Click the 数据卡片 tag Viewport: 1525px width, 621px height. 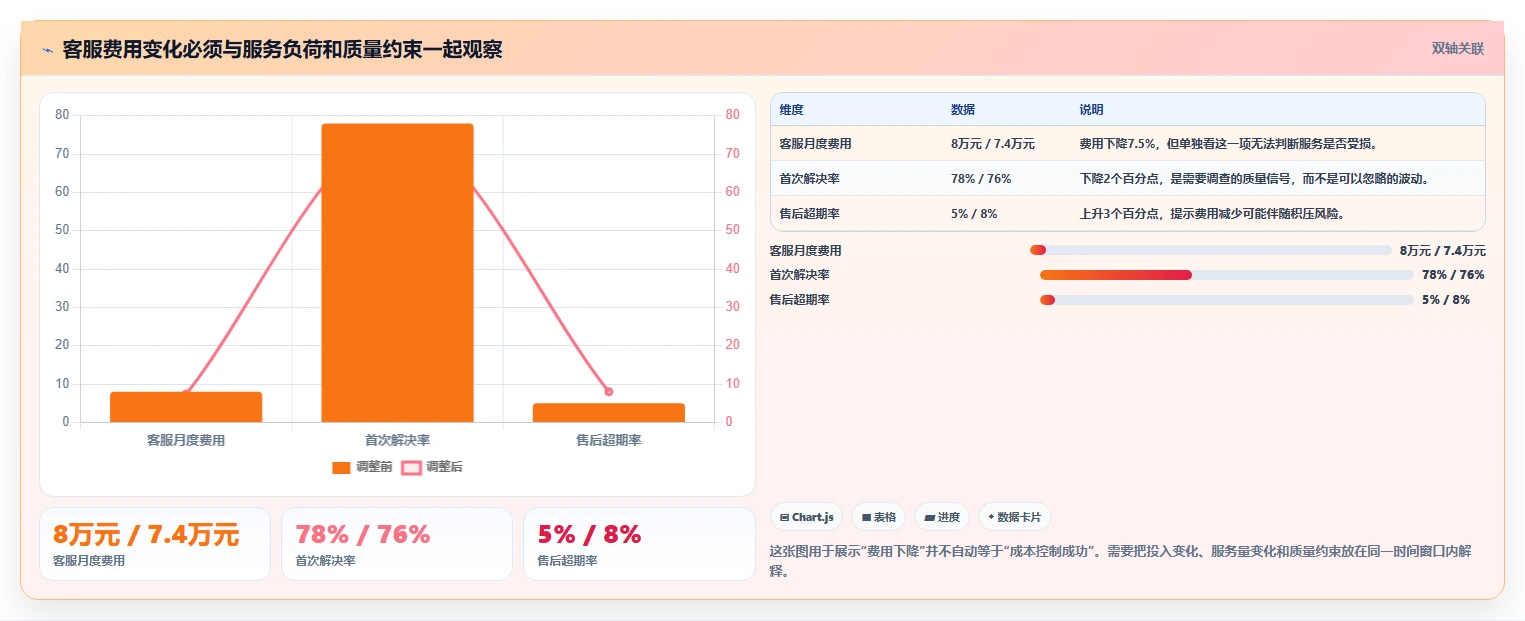click(1015, 517)
